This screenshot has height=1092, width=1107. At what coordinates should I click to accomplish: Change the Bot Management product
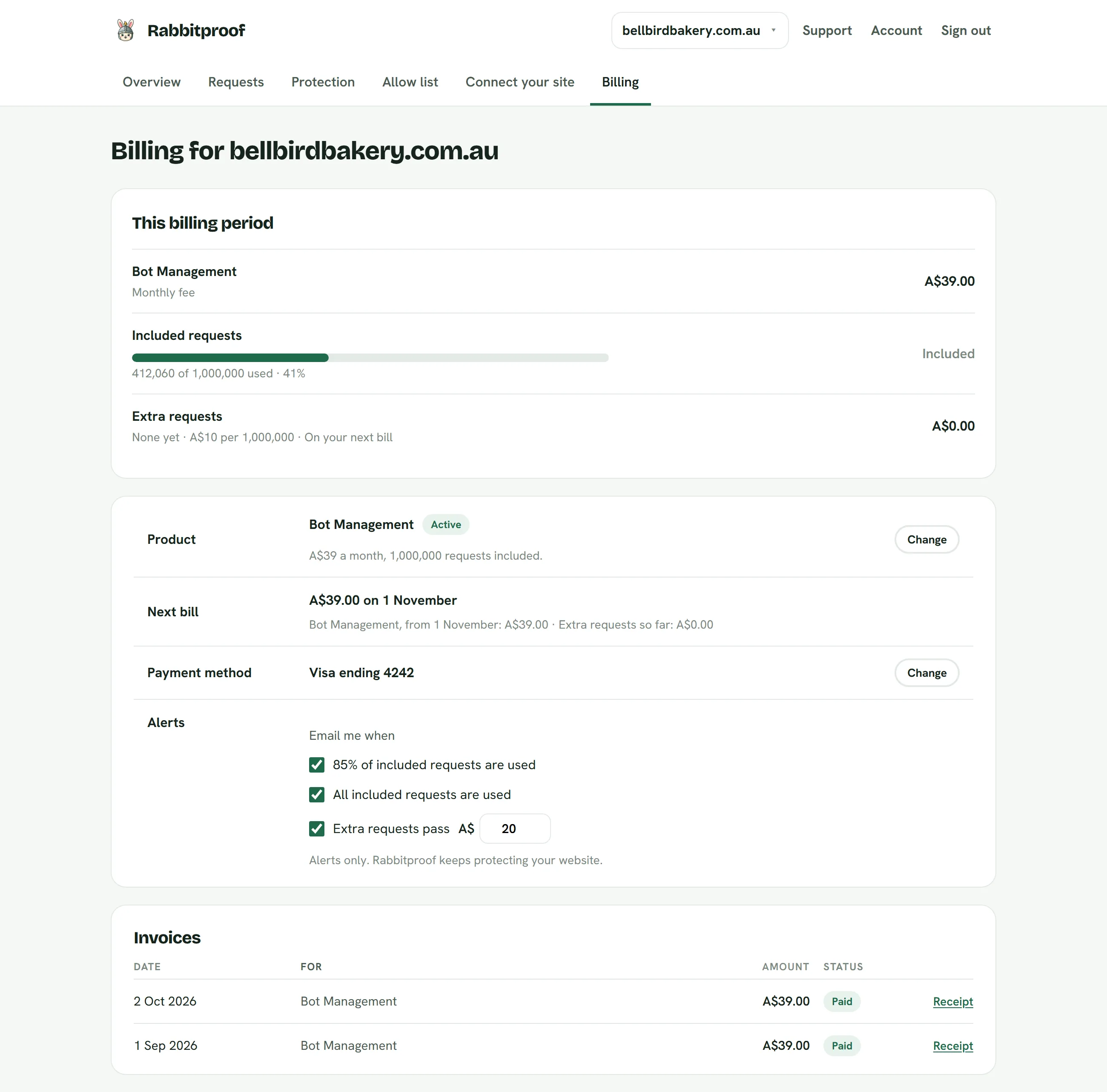coord(926,540)
